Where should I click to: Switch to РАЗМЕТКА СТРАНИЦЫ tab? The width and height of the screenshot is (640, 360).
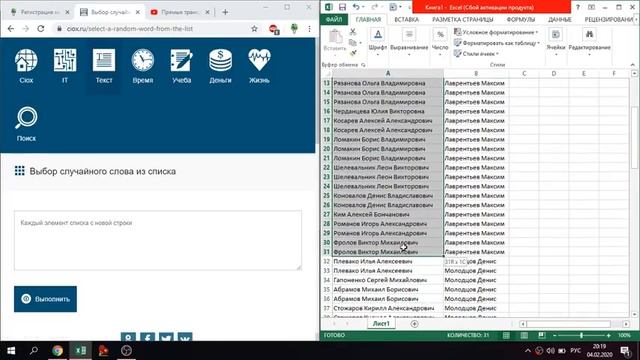coord(462,19)
